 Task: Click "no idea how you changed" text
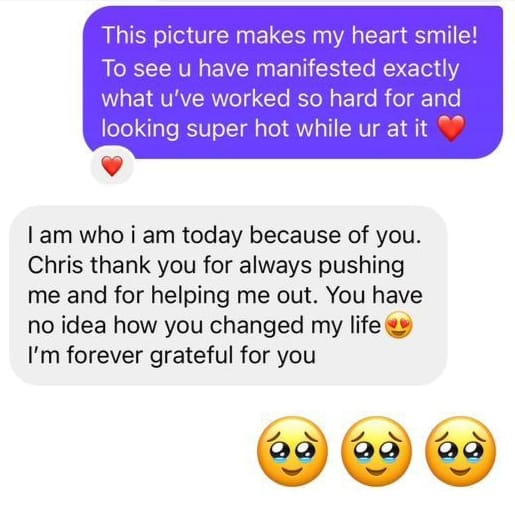[x=165, y=325]
